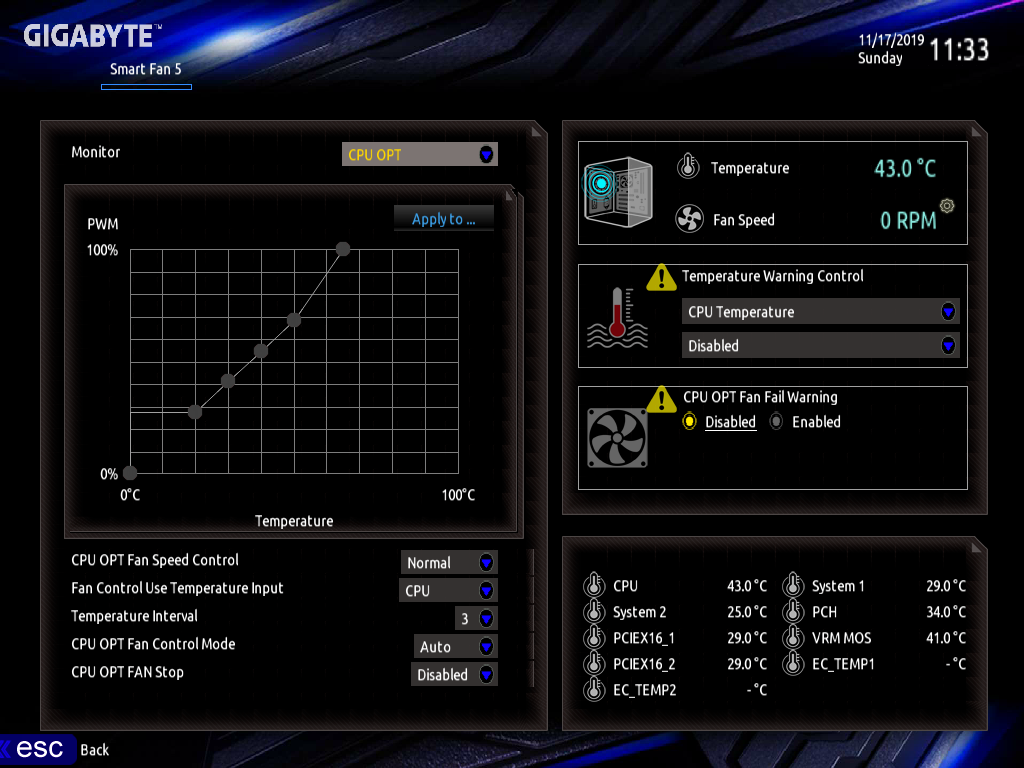This screenshot has width=1024, height=768.
Task: Click the 11:33 clock display
Action: coord(959,50)
